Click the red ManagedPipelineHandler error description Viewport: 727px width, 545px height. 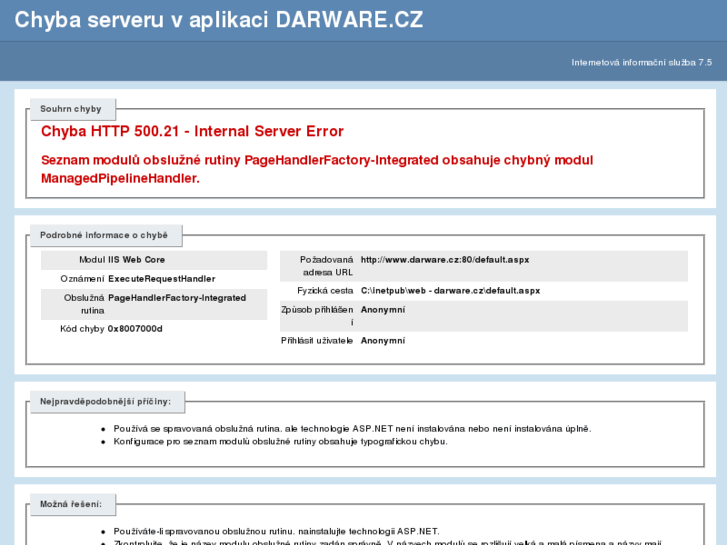[317, 169]
